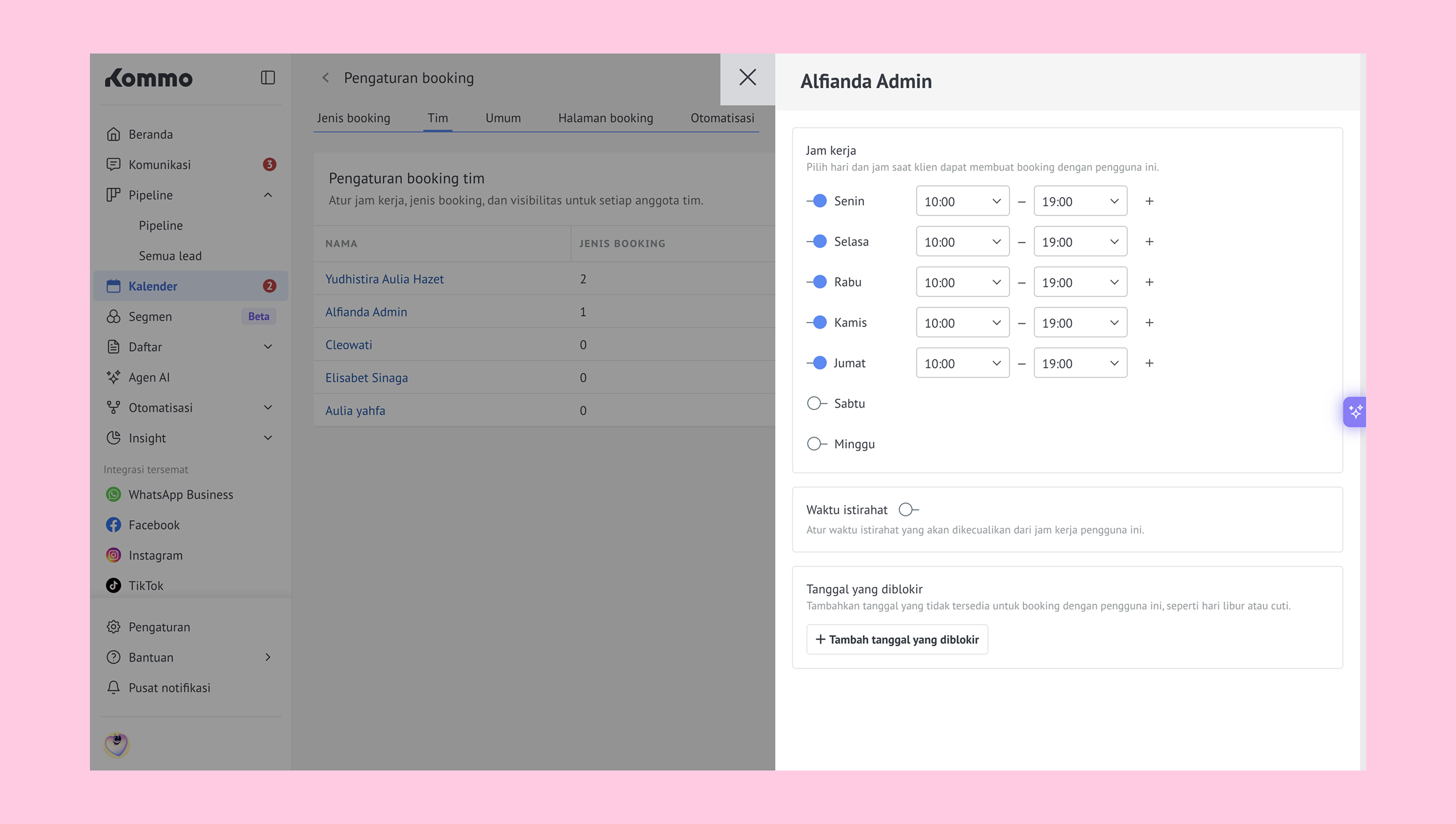Open Selasa end time dropdown
Image resolution: width=1456 pixels, height=824 pixels.
(x=1080, y=242)
